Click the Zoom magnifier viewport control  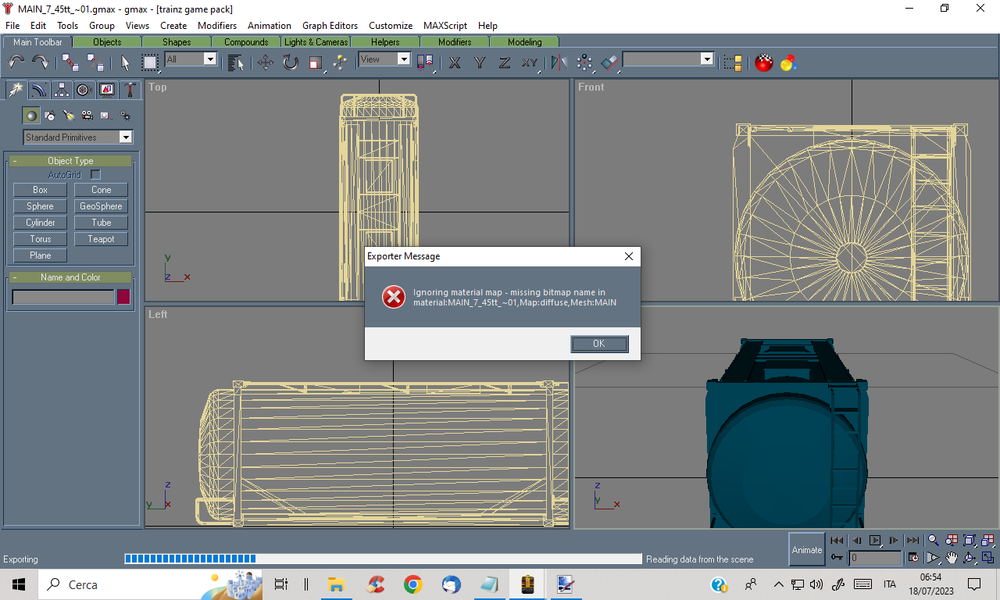coord(933,540)
